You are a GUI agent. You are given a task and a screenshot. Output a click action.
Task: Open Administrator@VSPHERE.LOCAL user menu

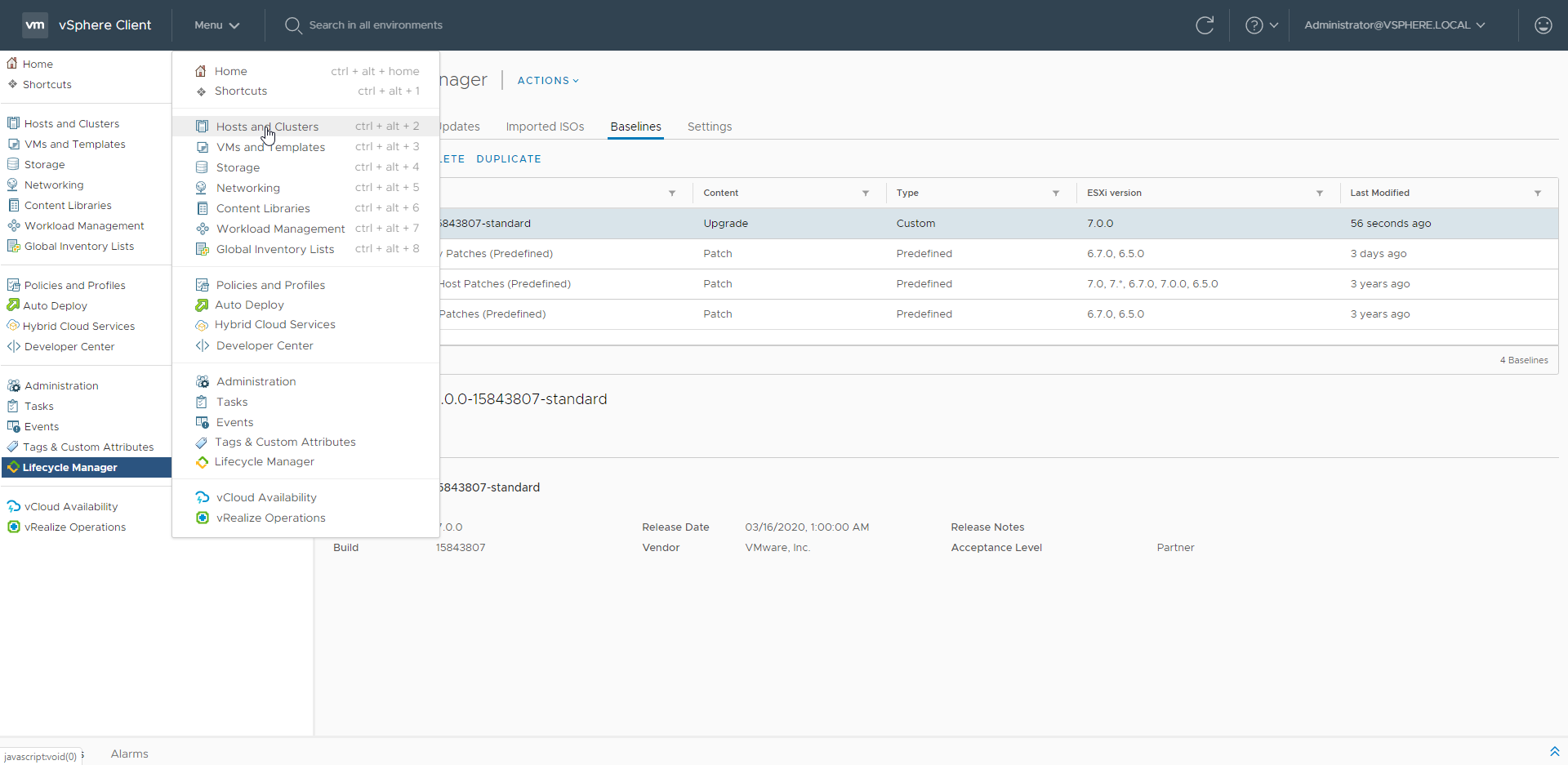coord(1394,25)
